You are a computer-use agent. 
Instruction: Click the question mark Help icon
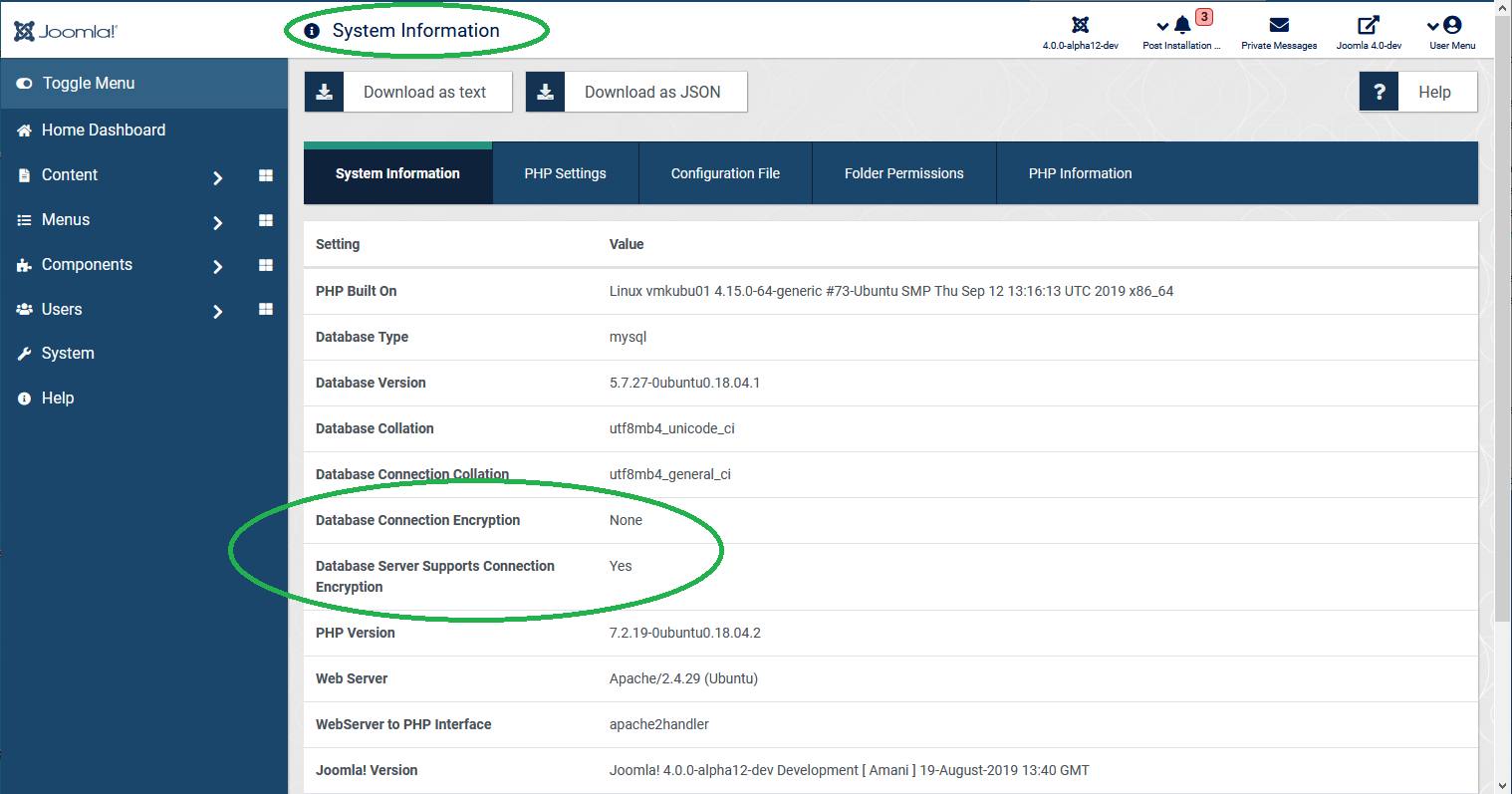[1380, 92]
